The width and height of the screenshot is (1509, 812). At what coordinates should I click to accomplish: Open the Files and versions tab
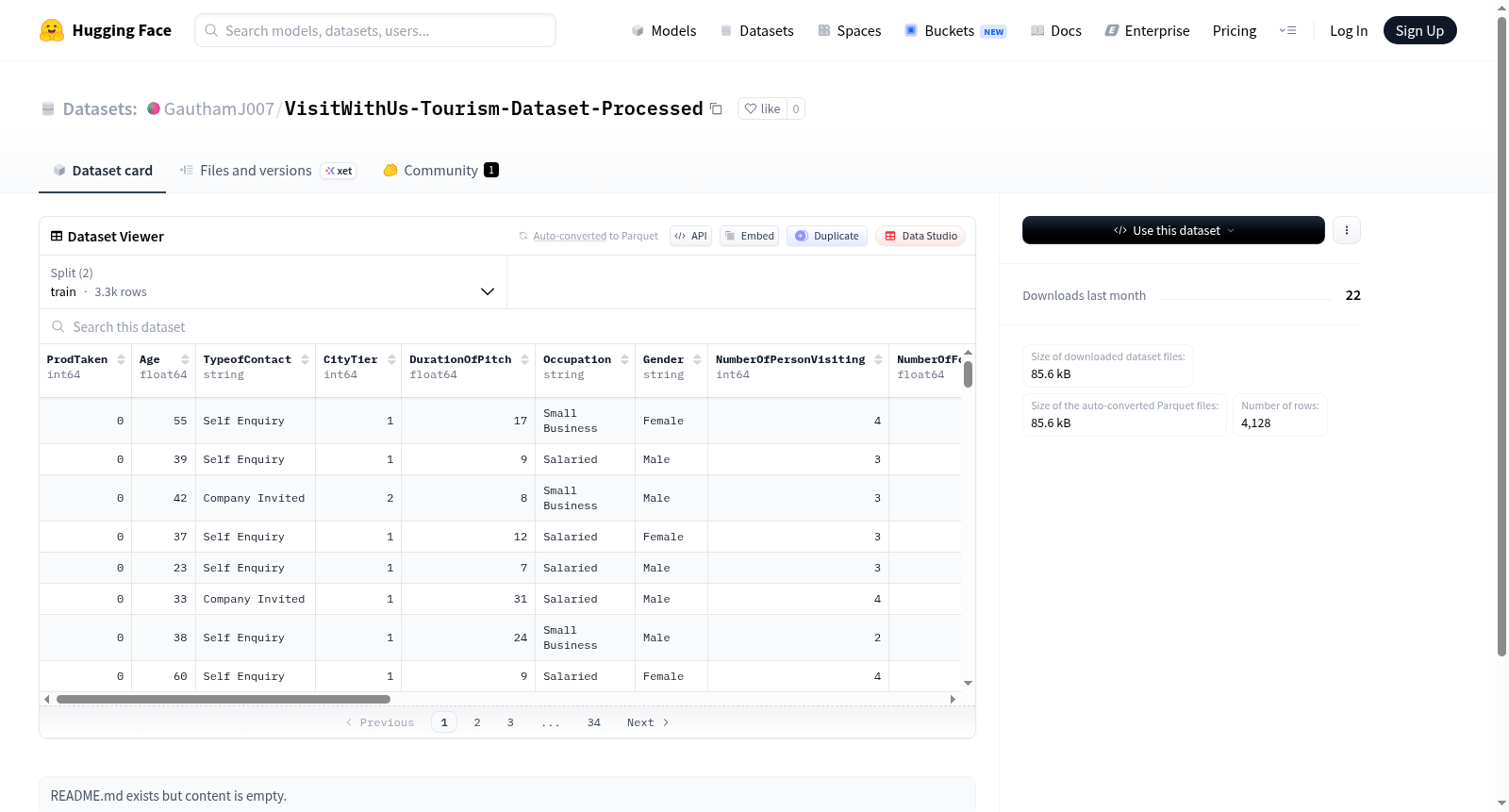pos(268,171)
